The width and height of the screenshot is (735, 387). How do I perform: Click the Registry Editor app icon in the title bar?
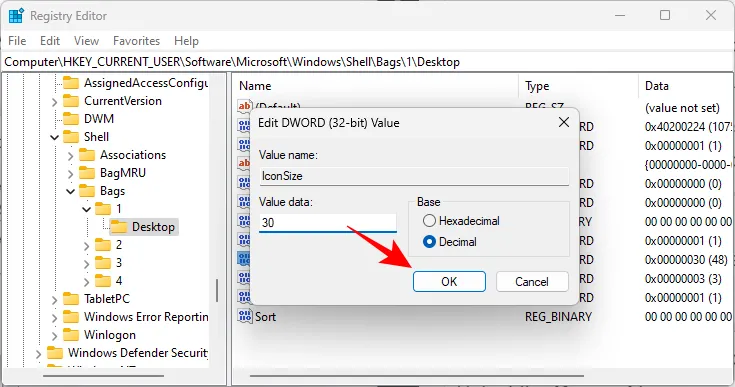(x=16, y=16)
